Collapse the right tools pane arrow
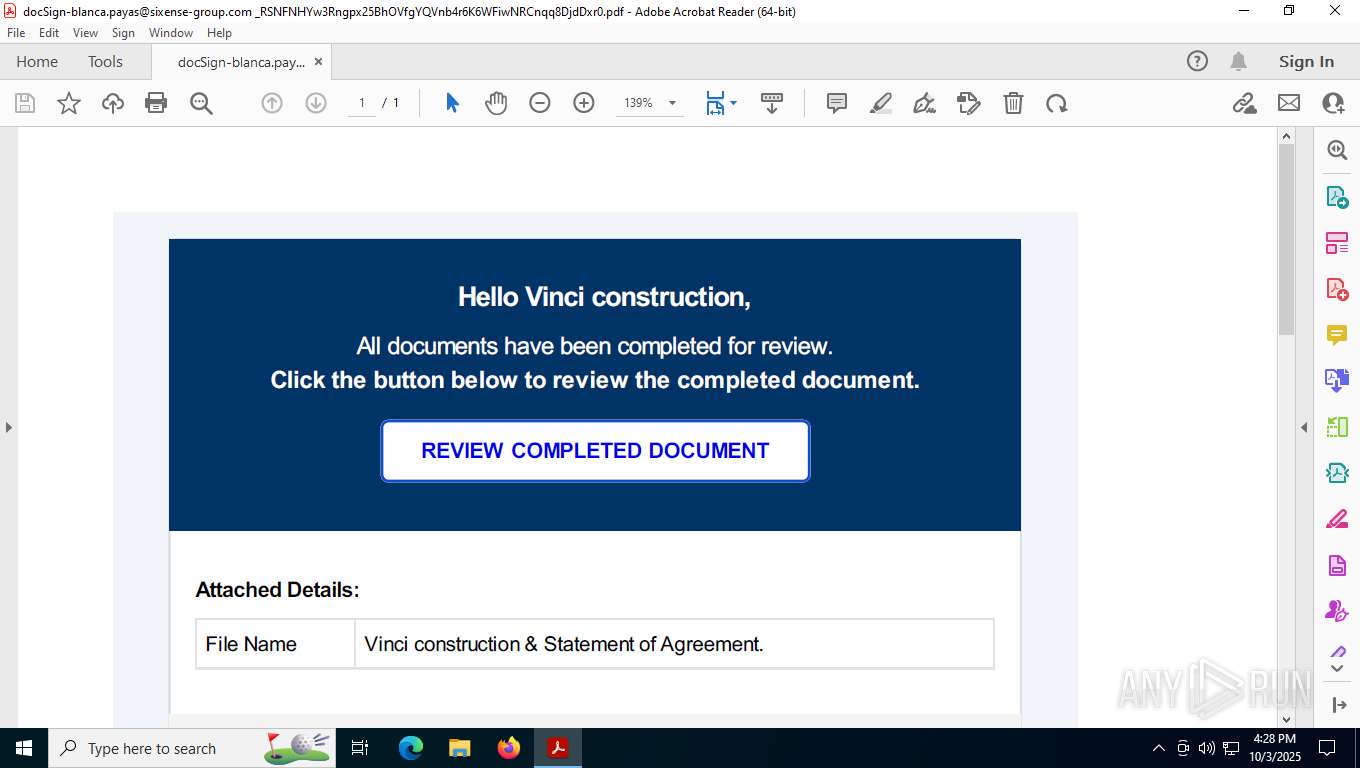1360x768 pixels. coord(1304,427)
